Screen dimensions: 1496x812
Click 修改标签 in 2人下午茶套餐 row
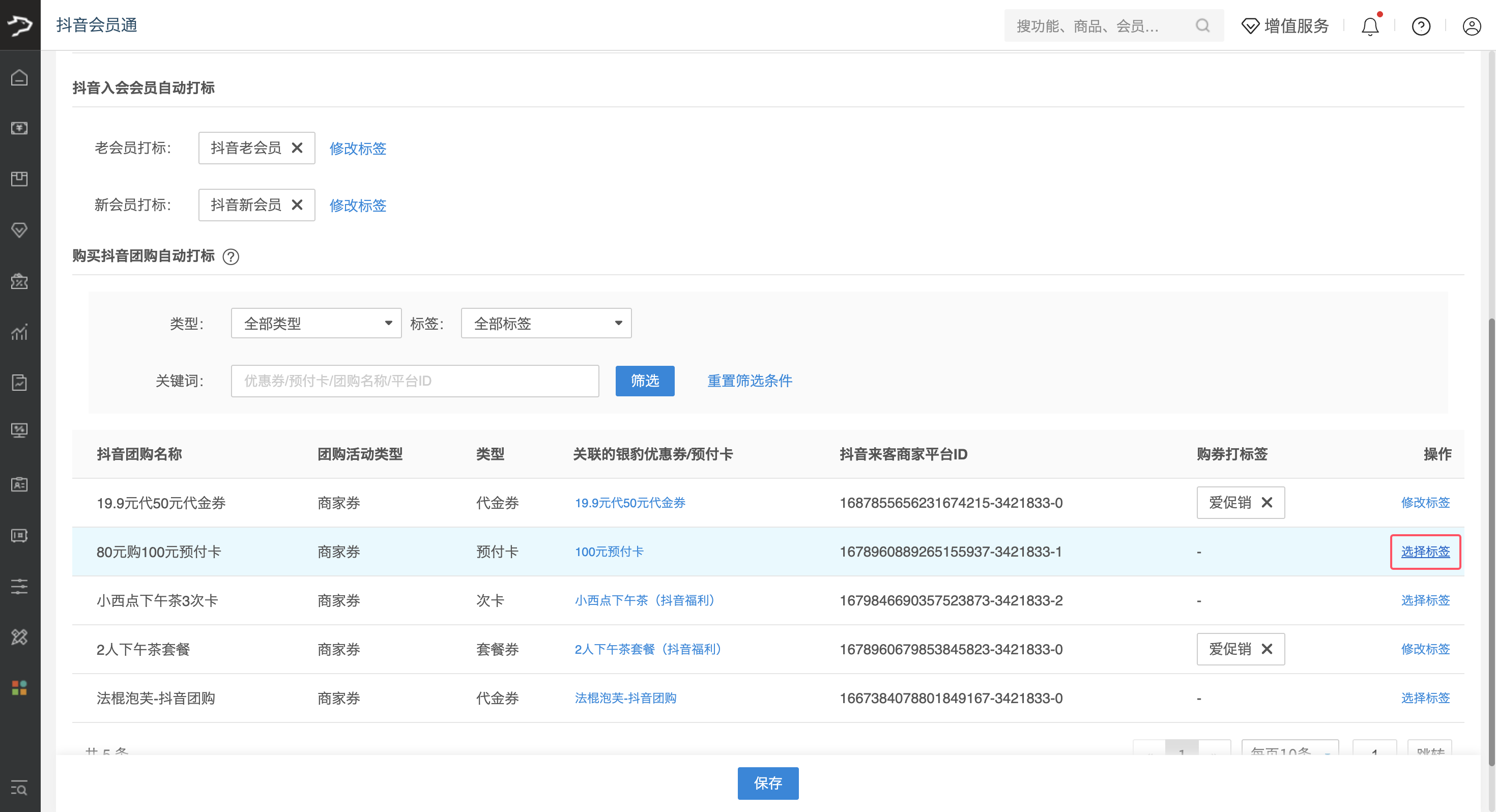pos(1425,649)
